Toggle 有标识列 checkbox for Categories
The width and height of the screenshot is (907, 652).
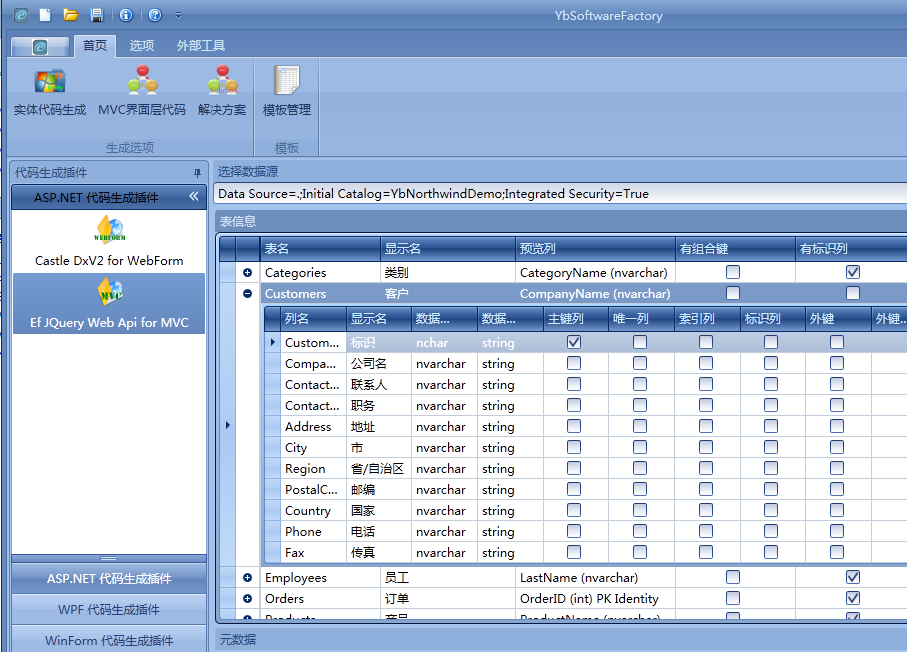[x=853, y=272]
